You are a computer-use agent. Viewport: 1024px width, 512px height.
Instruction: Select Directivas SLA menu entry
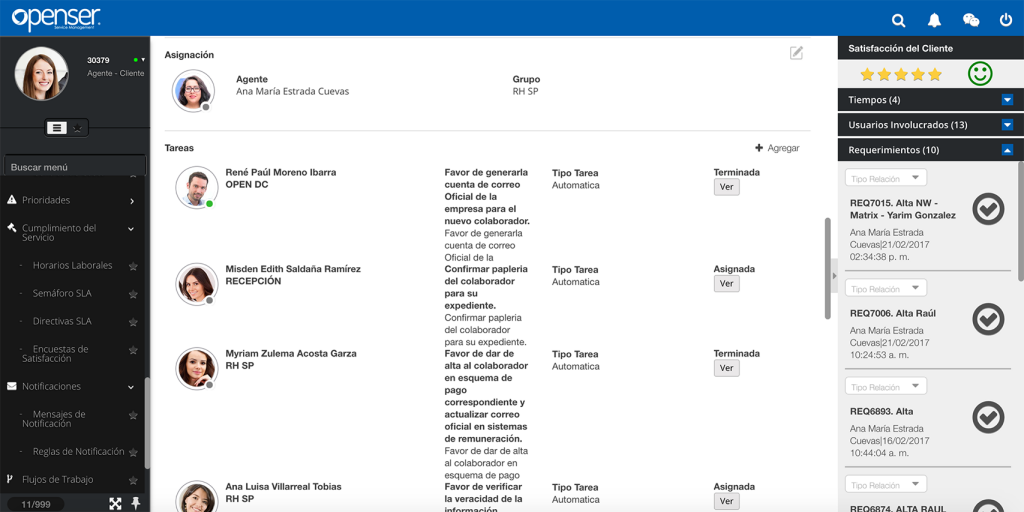(62, 322)
